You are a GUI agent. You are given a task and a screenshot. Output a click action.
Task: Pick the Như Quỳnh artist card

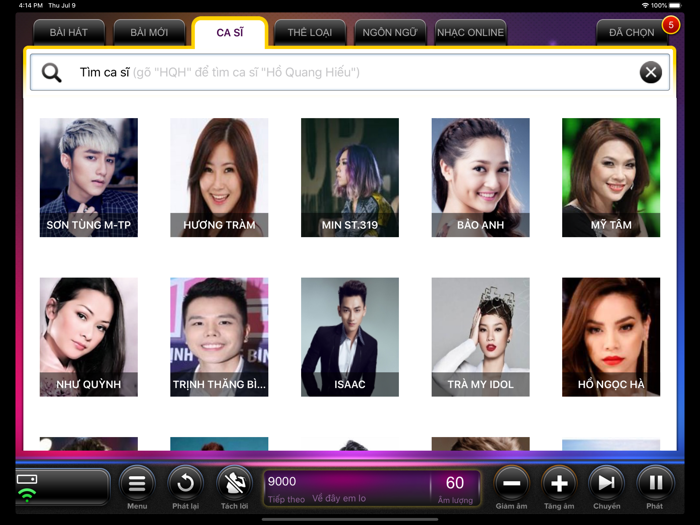pos(89,337)
